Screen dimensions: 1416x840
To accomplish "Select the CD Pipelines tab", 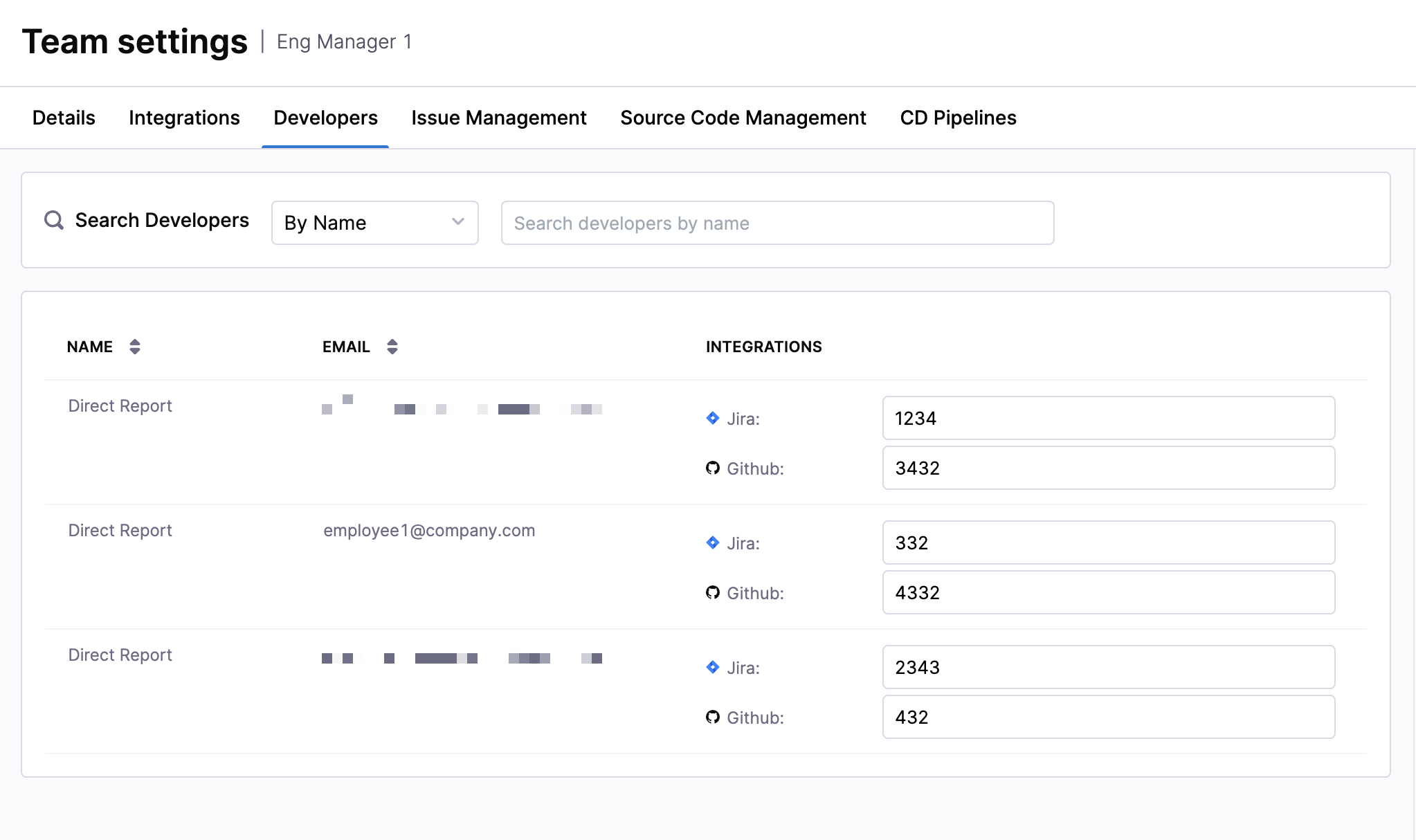I will tap(958, 118).
